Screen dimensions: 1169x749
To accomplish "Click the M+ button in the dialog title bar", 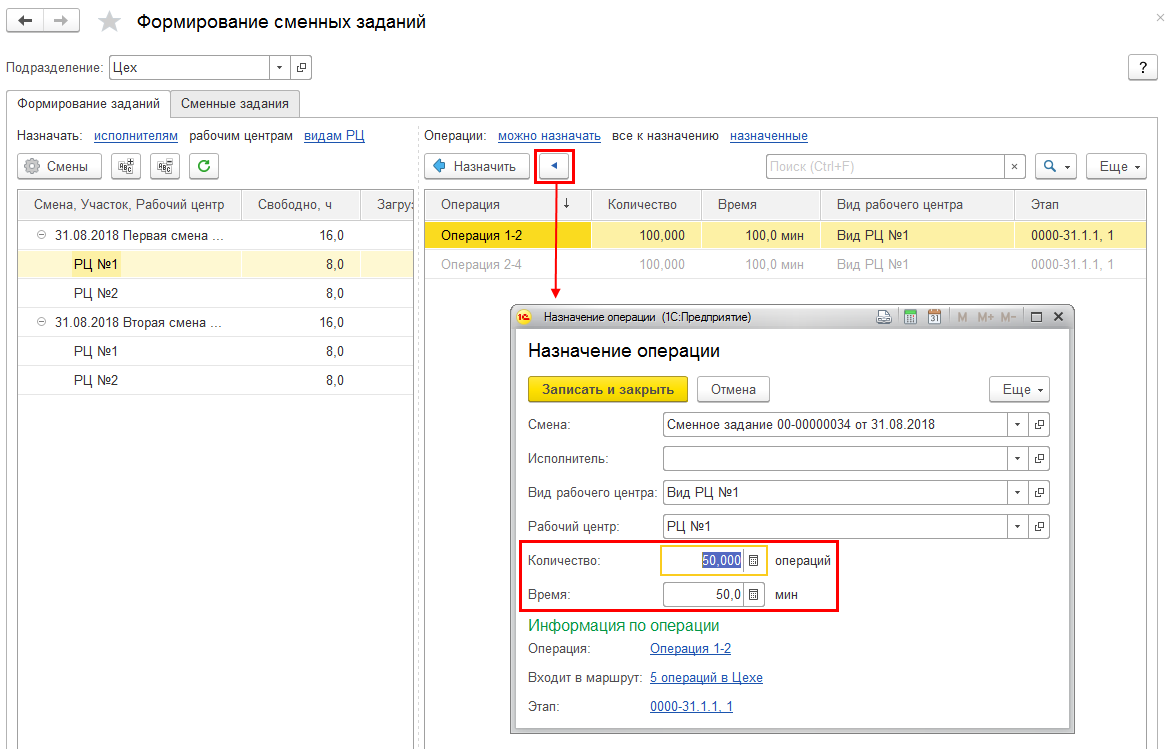I will (985, 317).
